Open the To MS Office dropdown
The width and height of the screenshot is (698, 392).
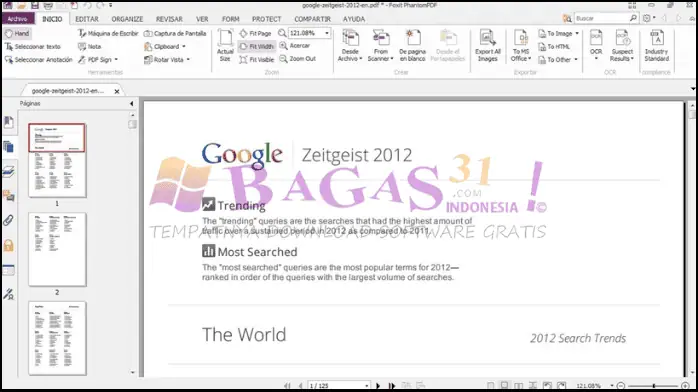521,45
